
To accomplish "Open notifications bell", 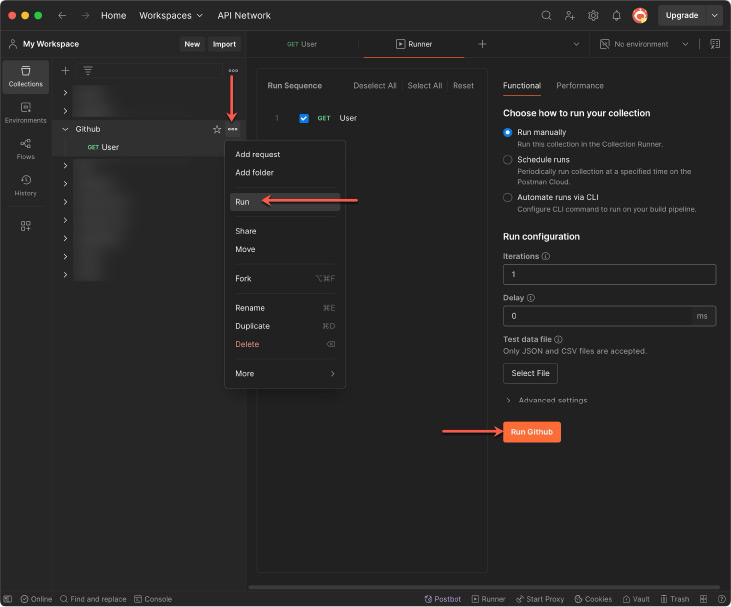I will click(616, 15).
